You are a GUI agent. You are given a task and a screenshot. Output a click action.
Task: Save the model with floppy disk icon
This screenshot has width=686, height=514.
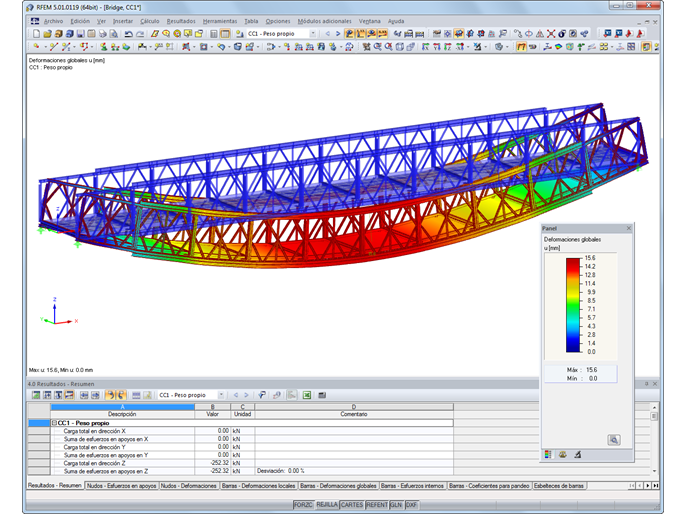(81, 34)
